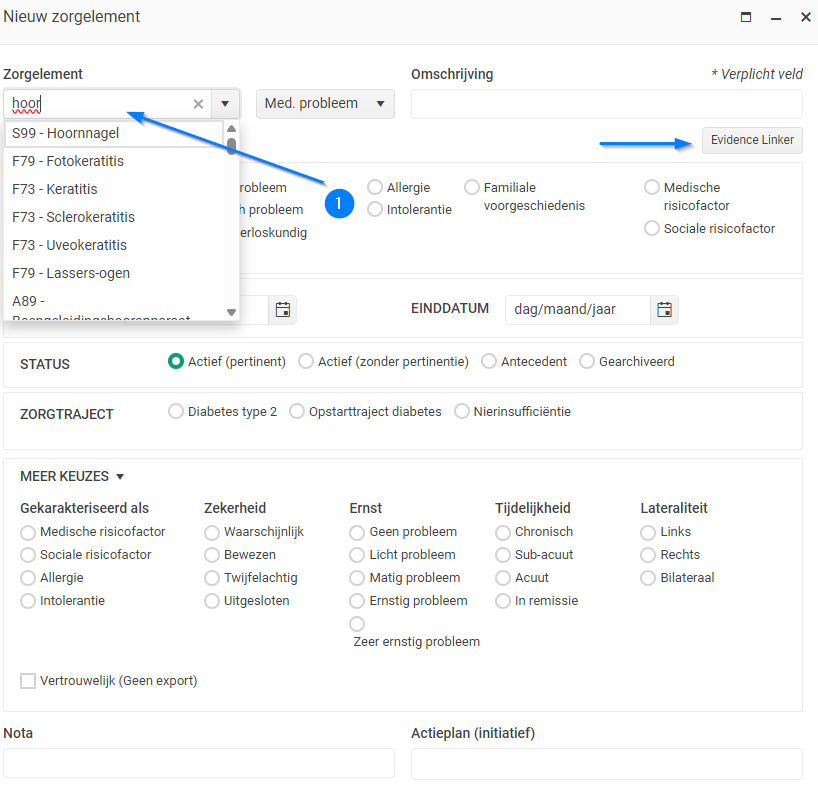Open calendar picker for the start date
The image size is (818, 789).
point(283,310)
